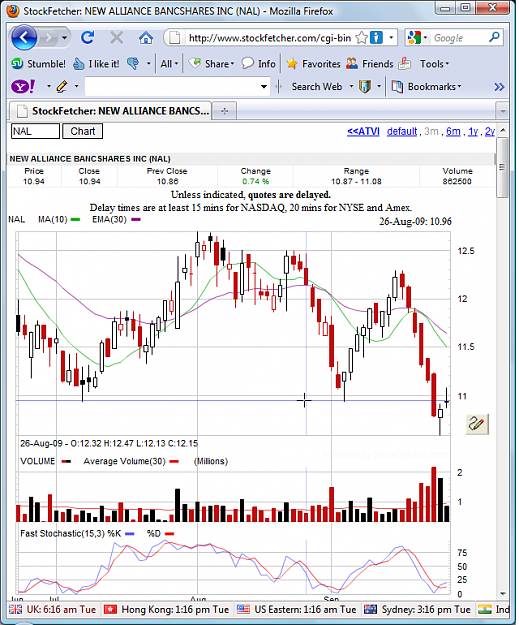Click the US Eastern flag clock entry
This screenshot has height=625, width=519.
(x=297, y=609)
